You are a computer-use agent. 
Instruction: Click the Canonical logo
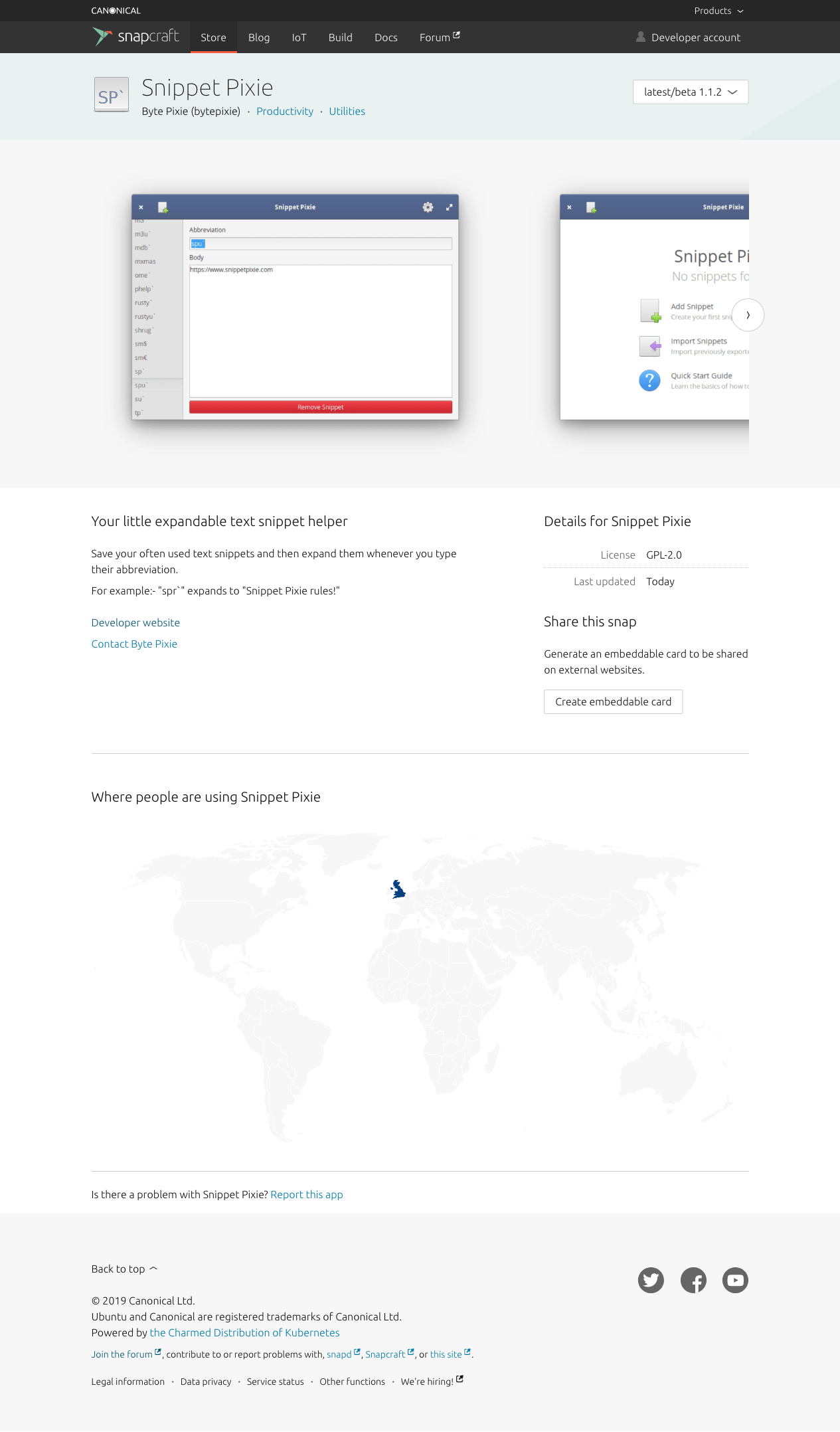coord(116,11)
